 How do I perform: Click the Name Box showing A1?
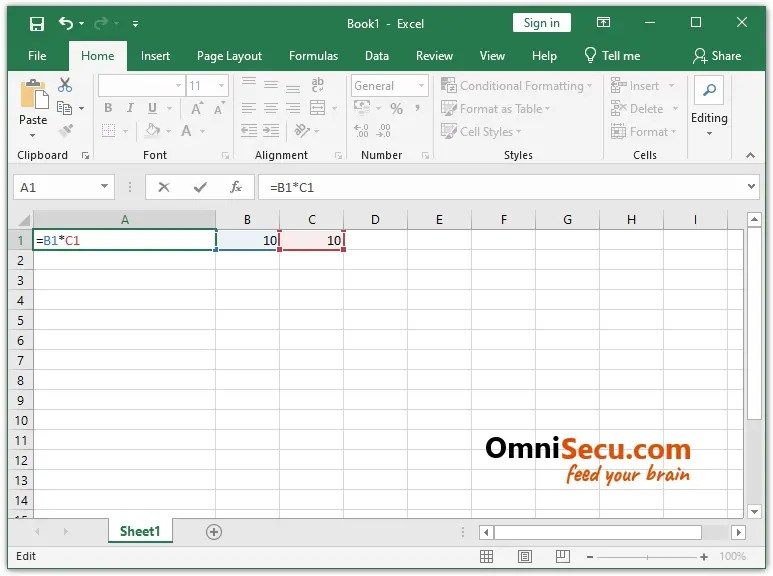pyautogui.click(x=63, y=187)
